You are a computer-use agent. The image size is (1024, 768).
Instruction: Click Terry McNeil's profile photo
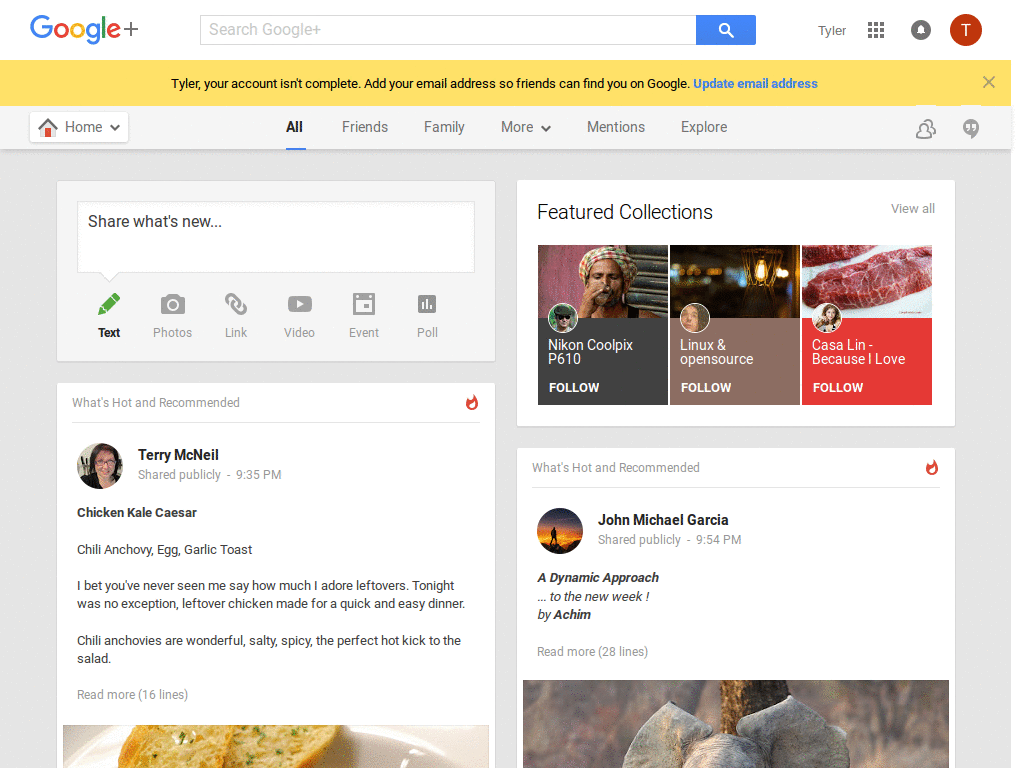click(x=100, y=466)
